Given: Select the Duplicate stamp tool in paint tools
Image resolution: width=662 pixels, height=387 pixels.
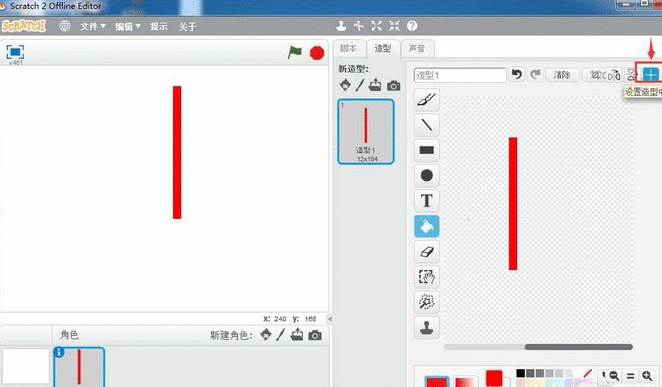Looking at the screenshot, I should (x=426, y=327).
